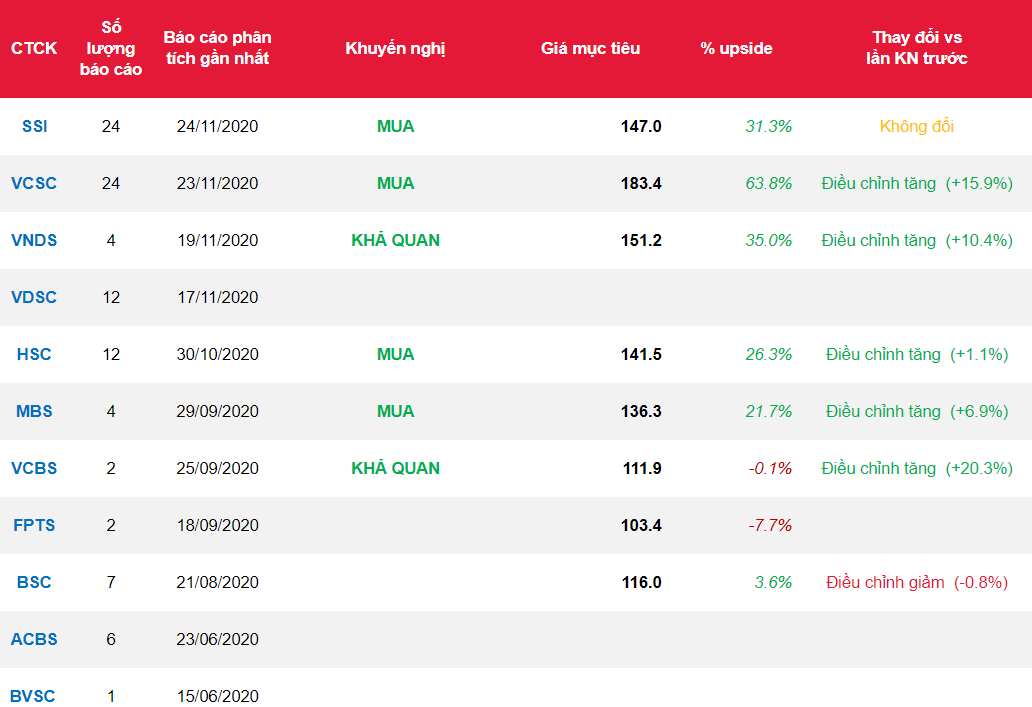Click the FPTS brokerage link
1032x707 pixels.
coord(34,525)
